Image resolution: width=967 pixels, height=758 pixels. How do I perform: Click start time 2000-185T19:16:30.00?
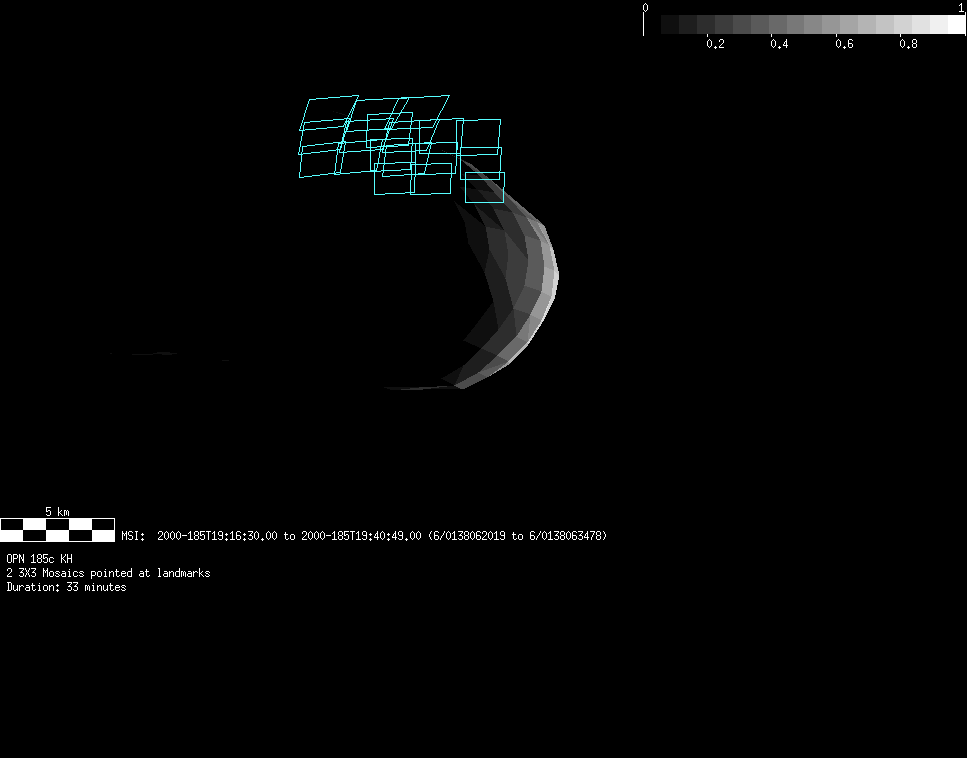[217, 536]
